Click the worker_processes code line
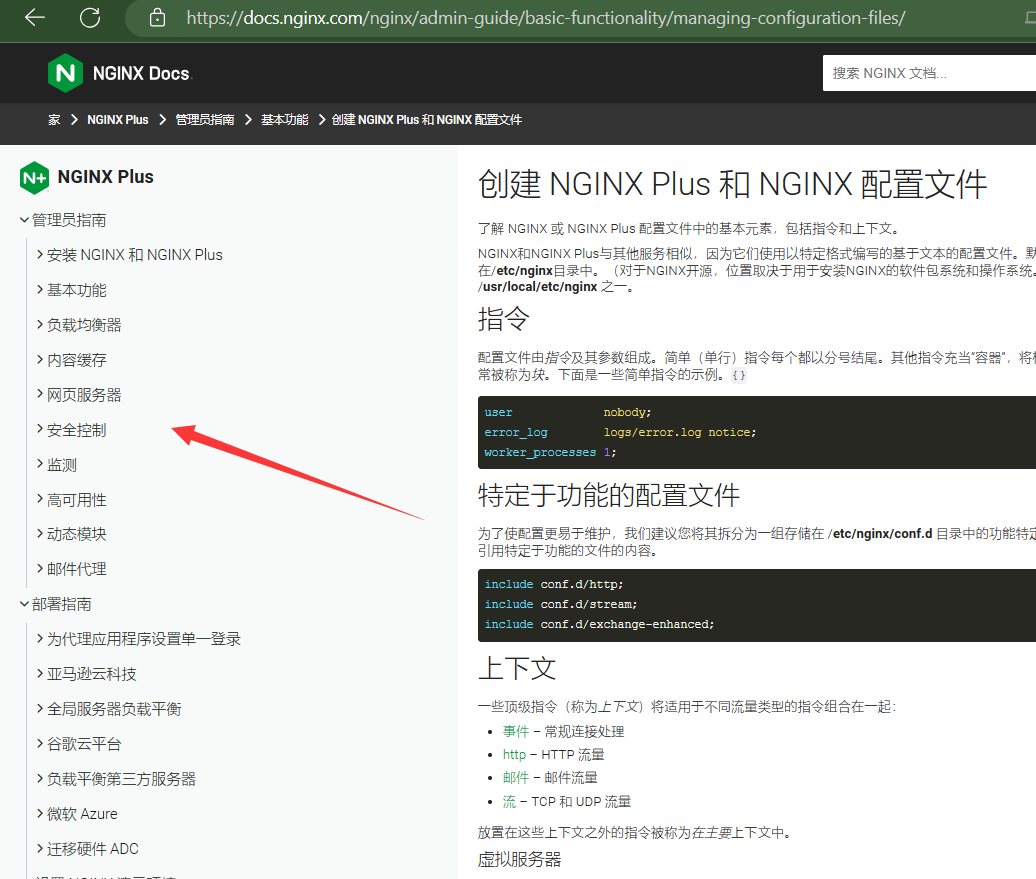The image size is (1036, 879). [x=550, y=453]
